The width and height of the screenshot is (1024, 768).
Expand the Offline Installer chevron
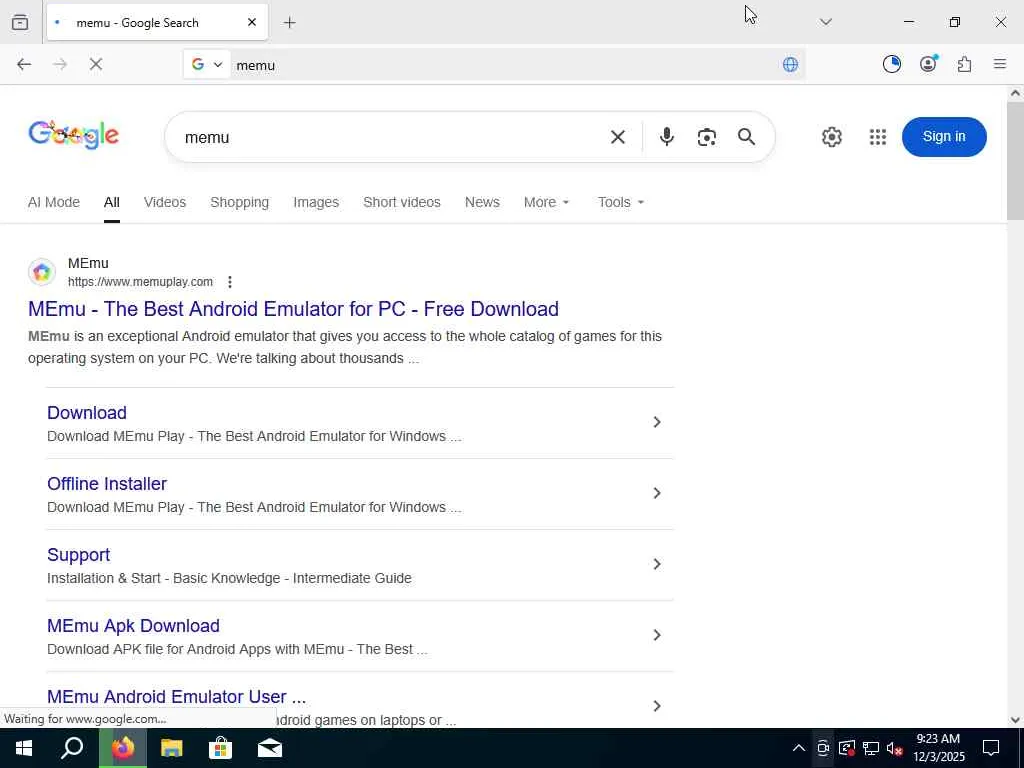[x=657, y=493]
